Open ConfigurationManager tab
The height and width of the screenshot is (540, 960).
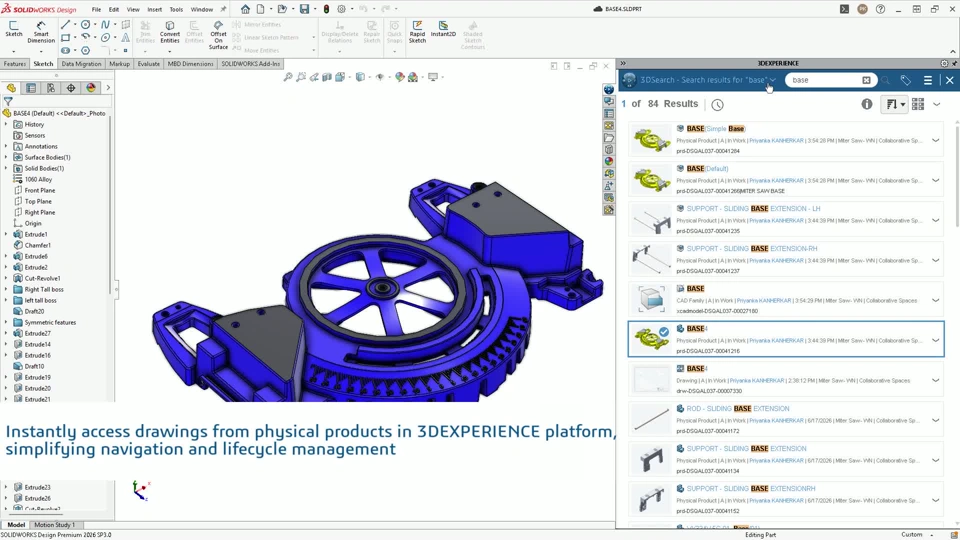[51, 88]
